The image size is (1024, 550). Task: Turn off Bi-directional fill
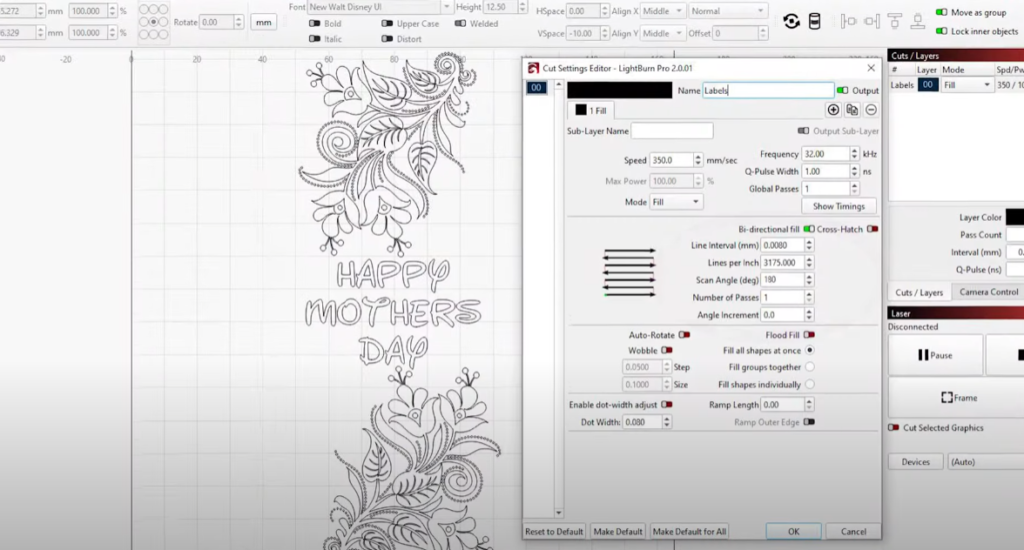coord(809,229)
